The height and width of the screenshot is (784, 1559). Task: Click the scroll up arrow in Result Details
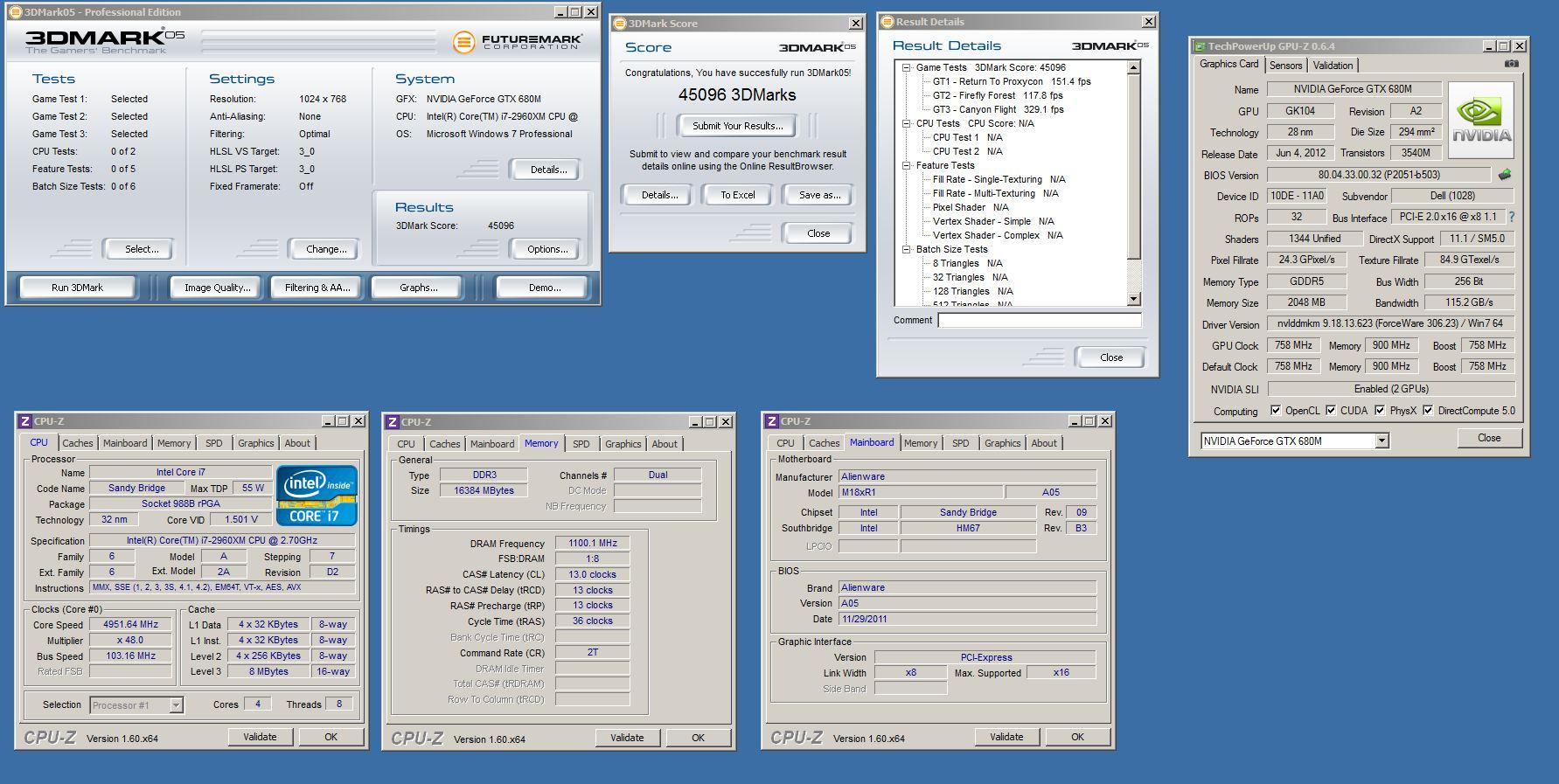[1134, 67]
